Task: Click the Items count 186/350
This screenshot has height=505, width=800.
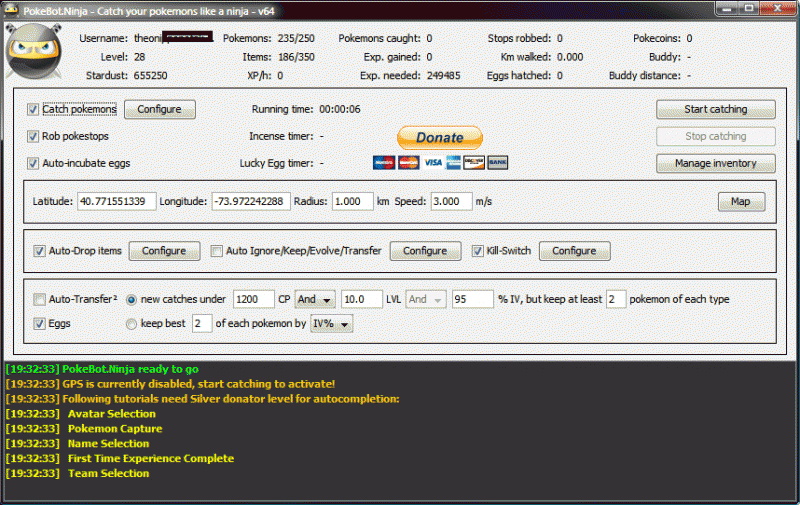Action: tap(296, 57)
